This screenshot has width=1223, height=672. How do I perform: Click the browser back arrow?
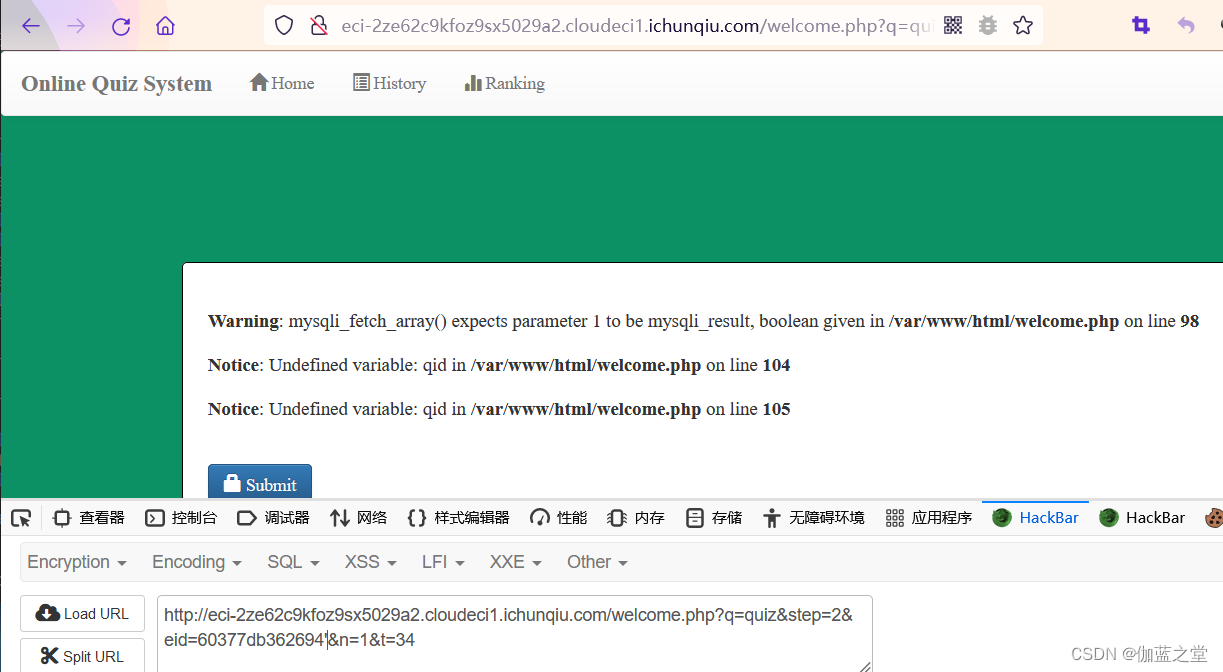[29, 25]
